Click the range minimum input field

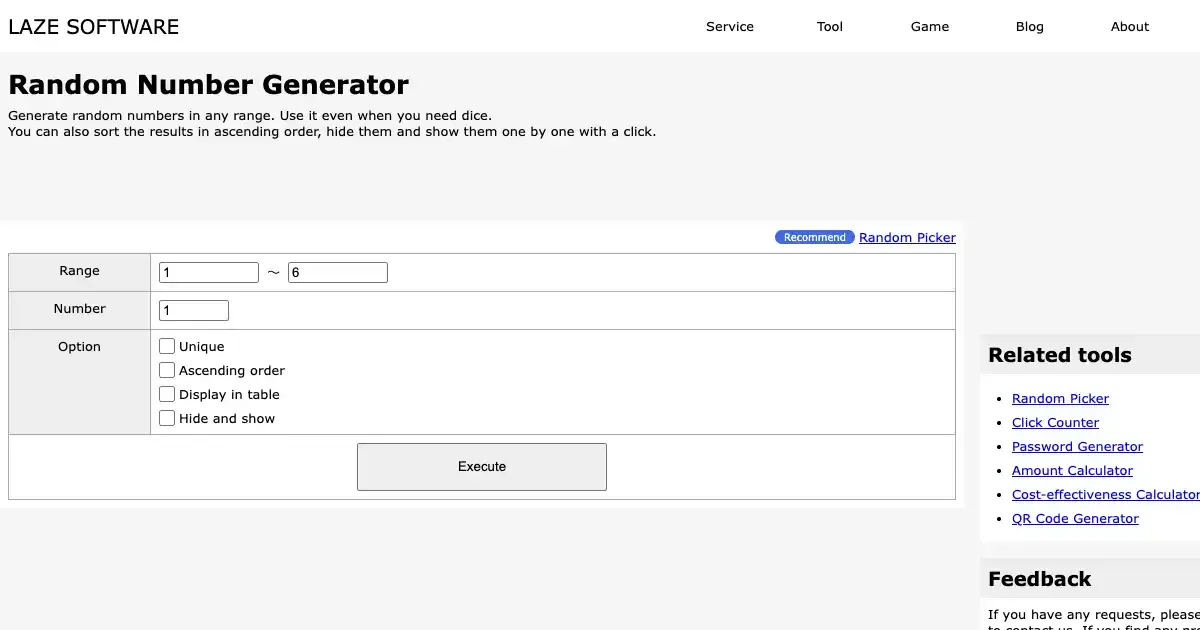coord(209,272)
